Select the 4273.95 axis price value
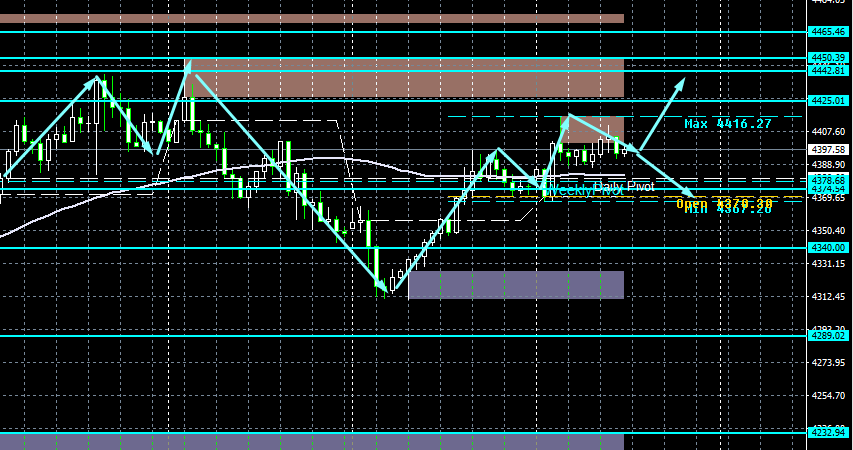The height and width of the screenshot is (450, 853). click(830, 362)
